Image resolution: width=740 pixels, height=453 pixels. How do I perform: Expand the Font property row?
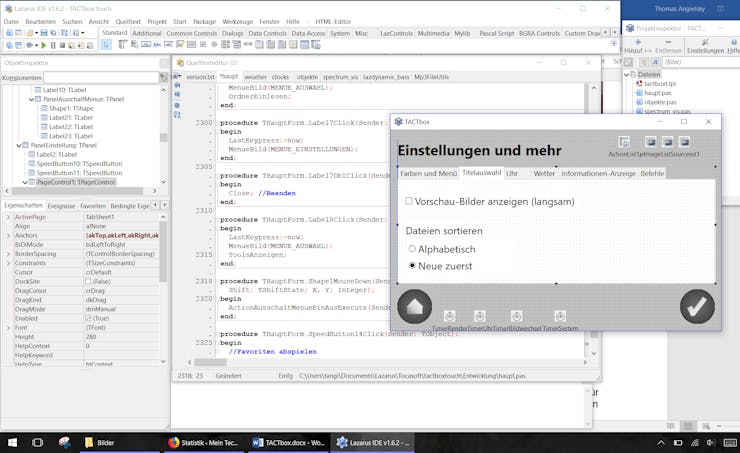coord(8,327)
